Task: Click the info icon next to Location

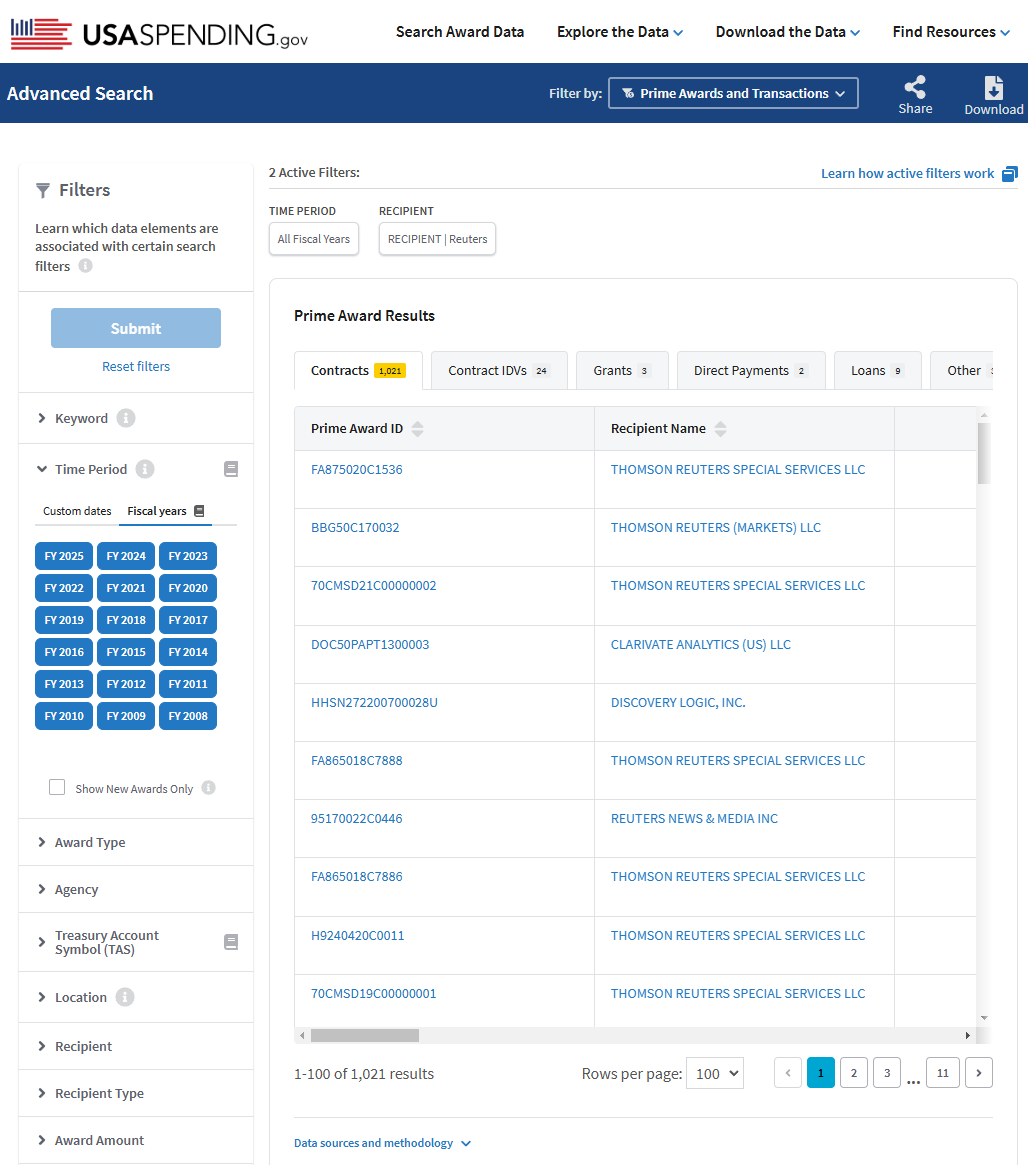Action: click(x=125, y=997)
